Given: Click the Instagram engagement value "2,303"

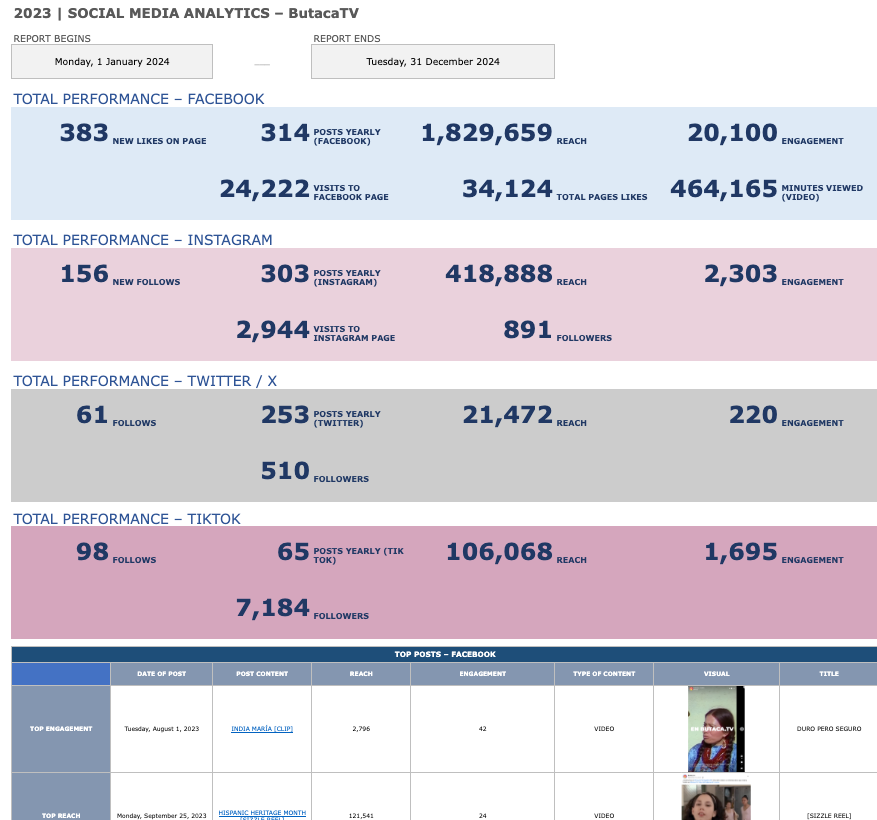Looking at the screenshot, I should [741, 274].
